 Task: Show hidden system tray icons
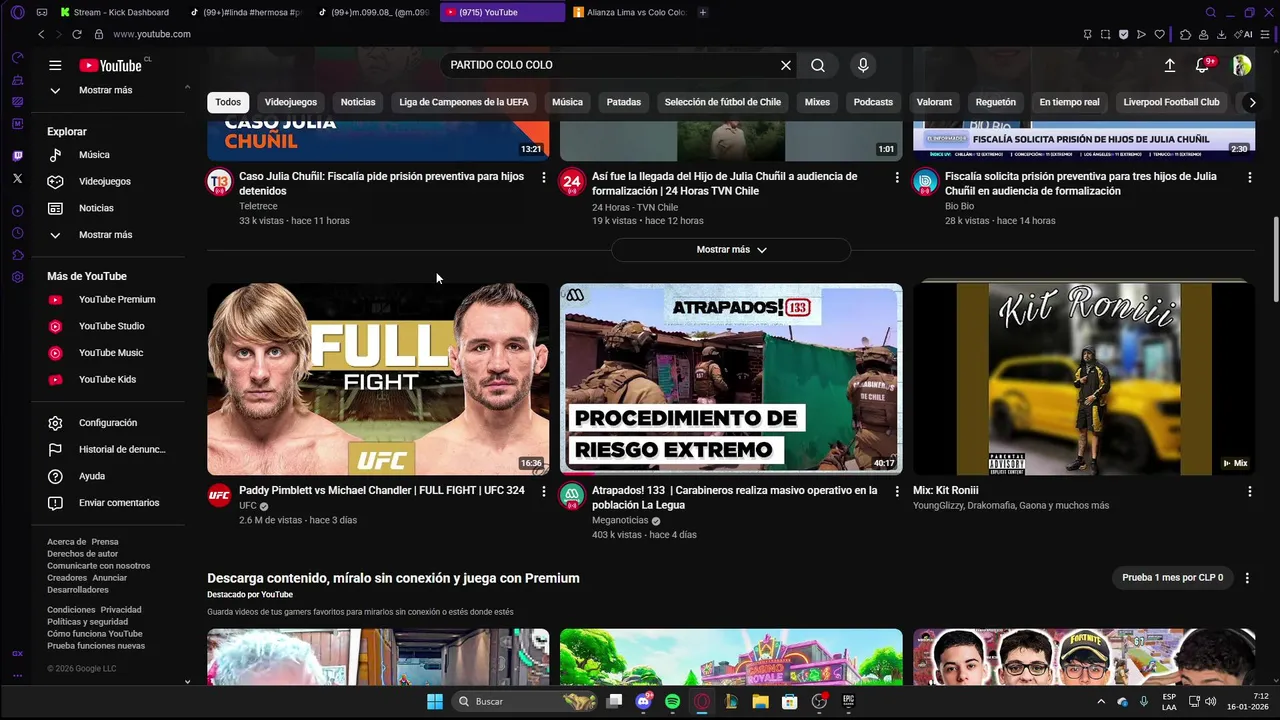tap(1101, 701)
